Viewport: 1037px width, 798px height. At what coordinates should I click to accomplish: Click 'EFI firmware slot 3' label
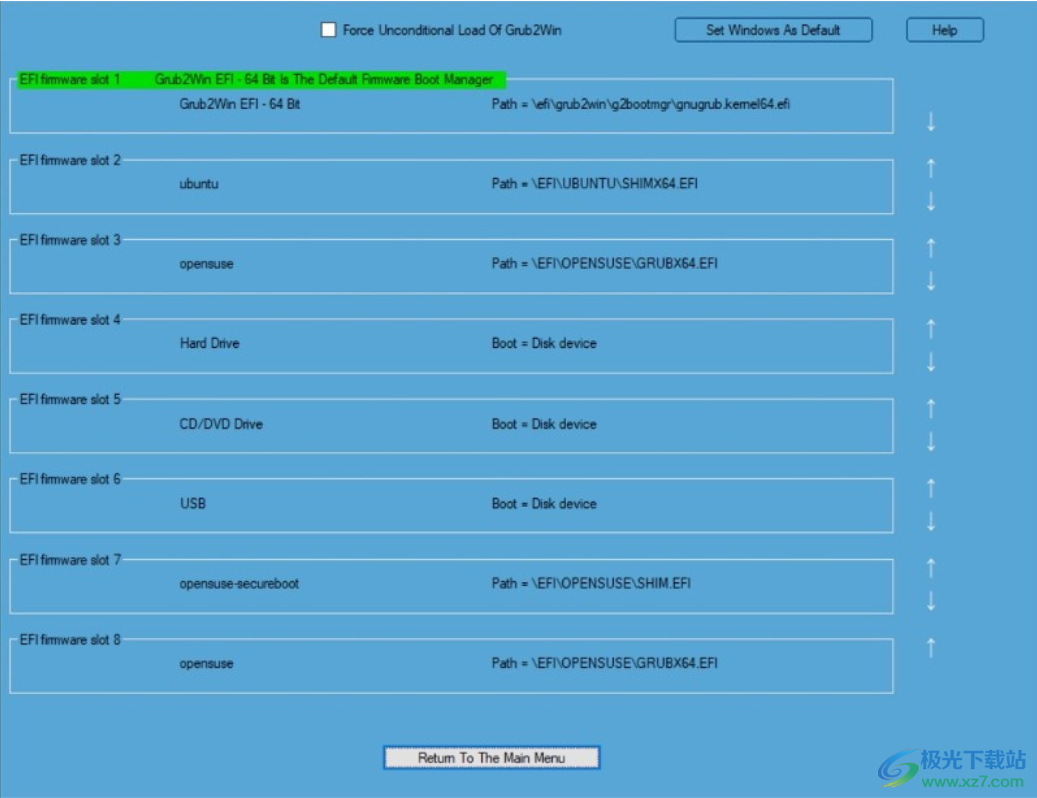tap(70, 240)
